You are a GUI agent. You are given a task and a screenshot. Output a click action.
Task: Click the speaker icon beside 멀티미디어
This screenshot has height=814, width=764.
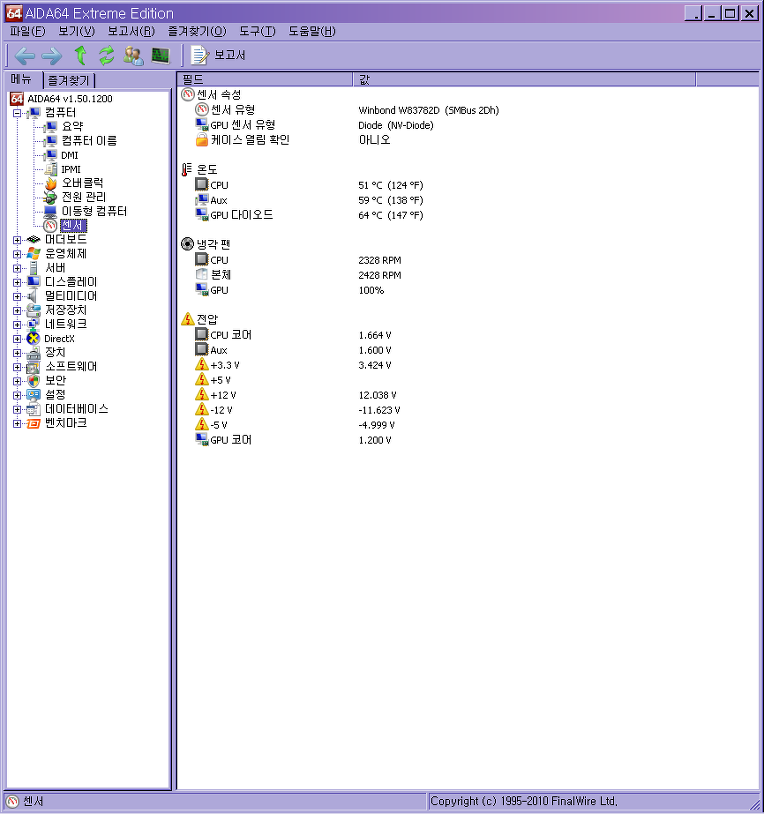coord(33,296)
